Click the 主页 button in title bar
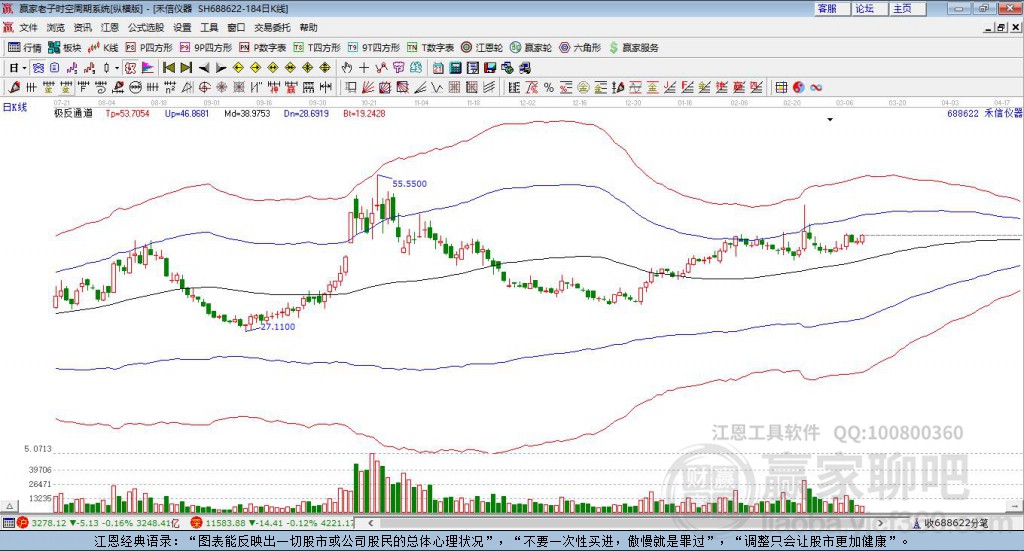Viewport: 1024px width, 551px height. (x=908, y=8)
